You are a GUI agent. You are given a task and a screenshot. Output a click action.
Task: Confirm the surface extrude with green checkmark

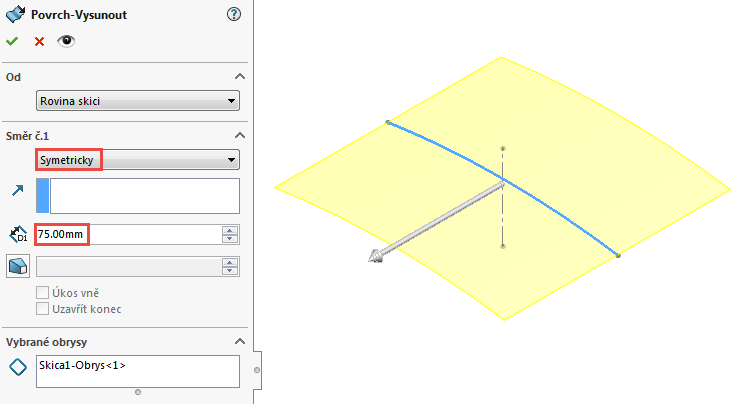click(12, 42)
